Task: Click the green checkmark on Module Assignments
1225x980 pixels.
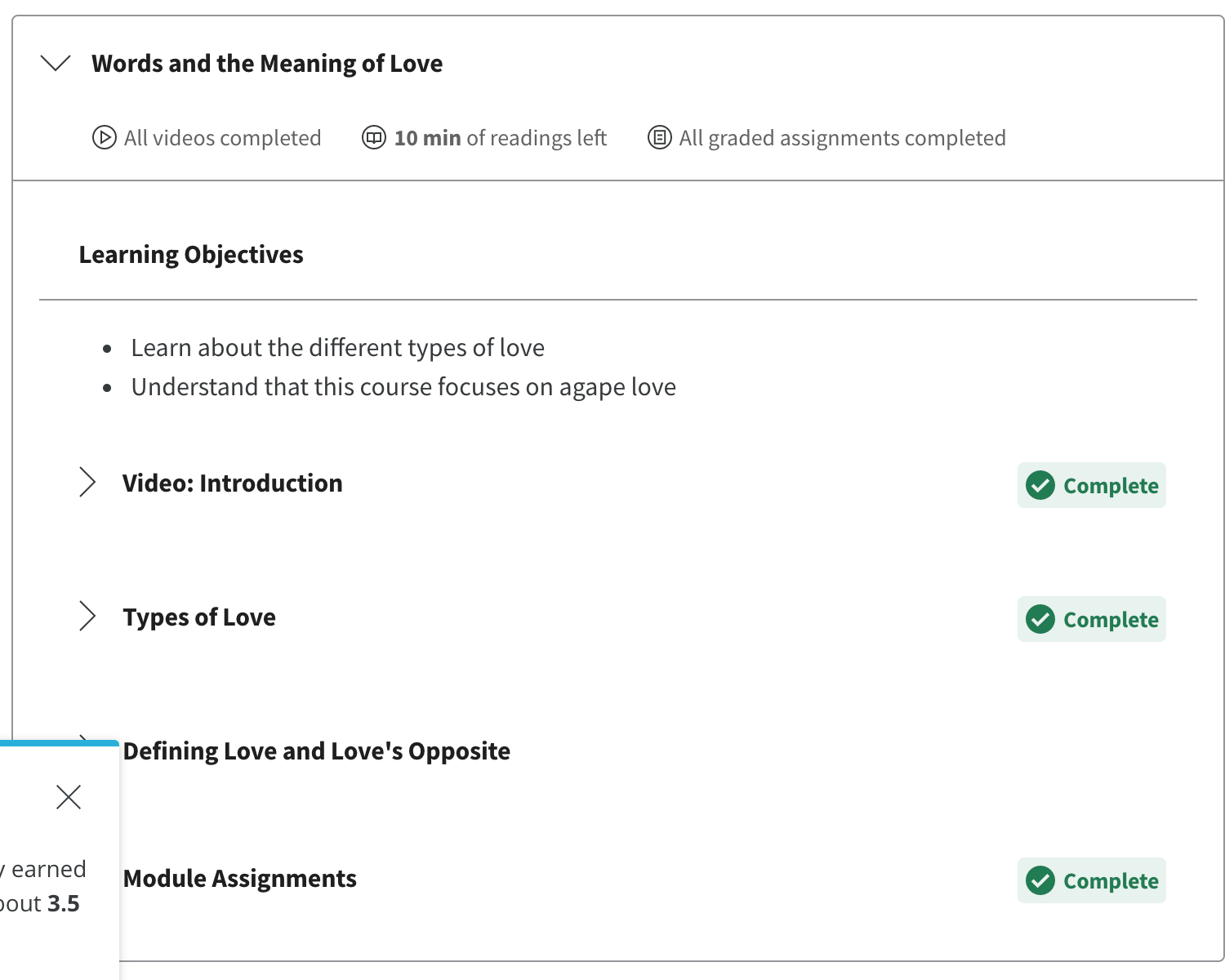Action: (1040, 880)
